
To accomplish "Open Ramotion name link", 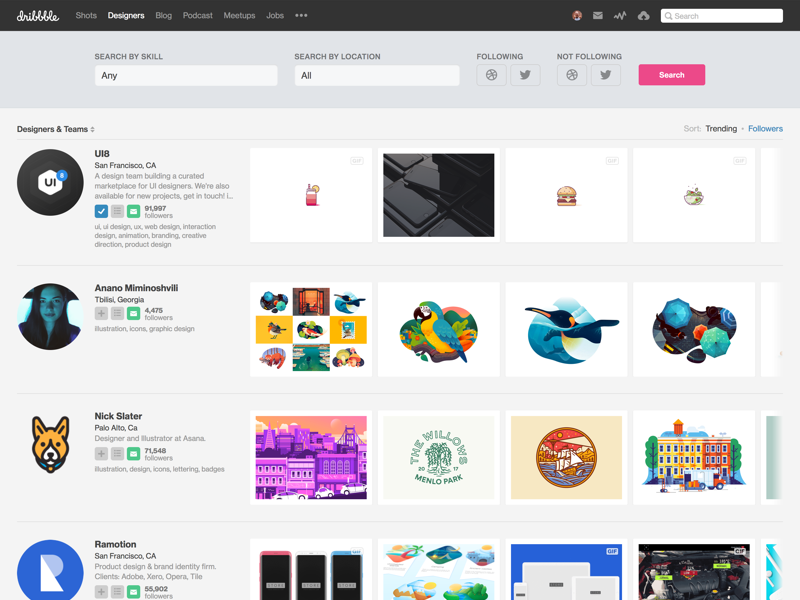I will tap(115, 544).
